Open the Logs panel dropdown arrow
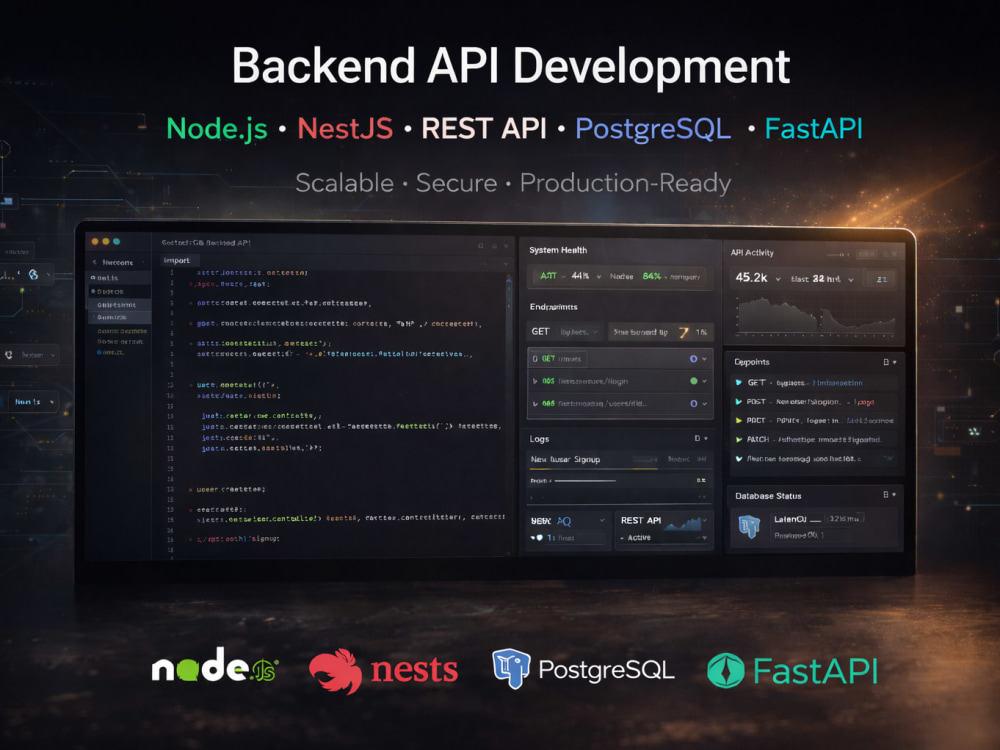 coord(705,439)
